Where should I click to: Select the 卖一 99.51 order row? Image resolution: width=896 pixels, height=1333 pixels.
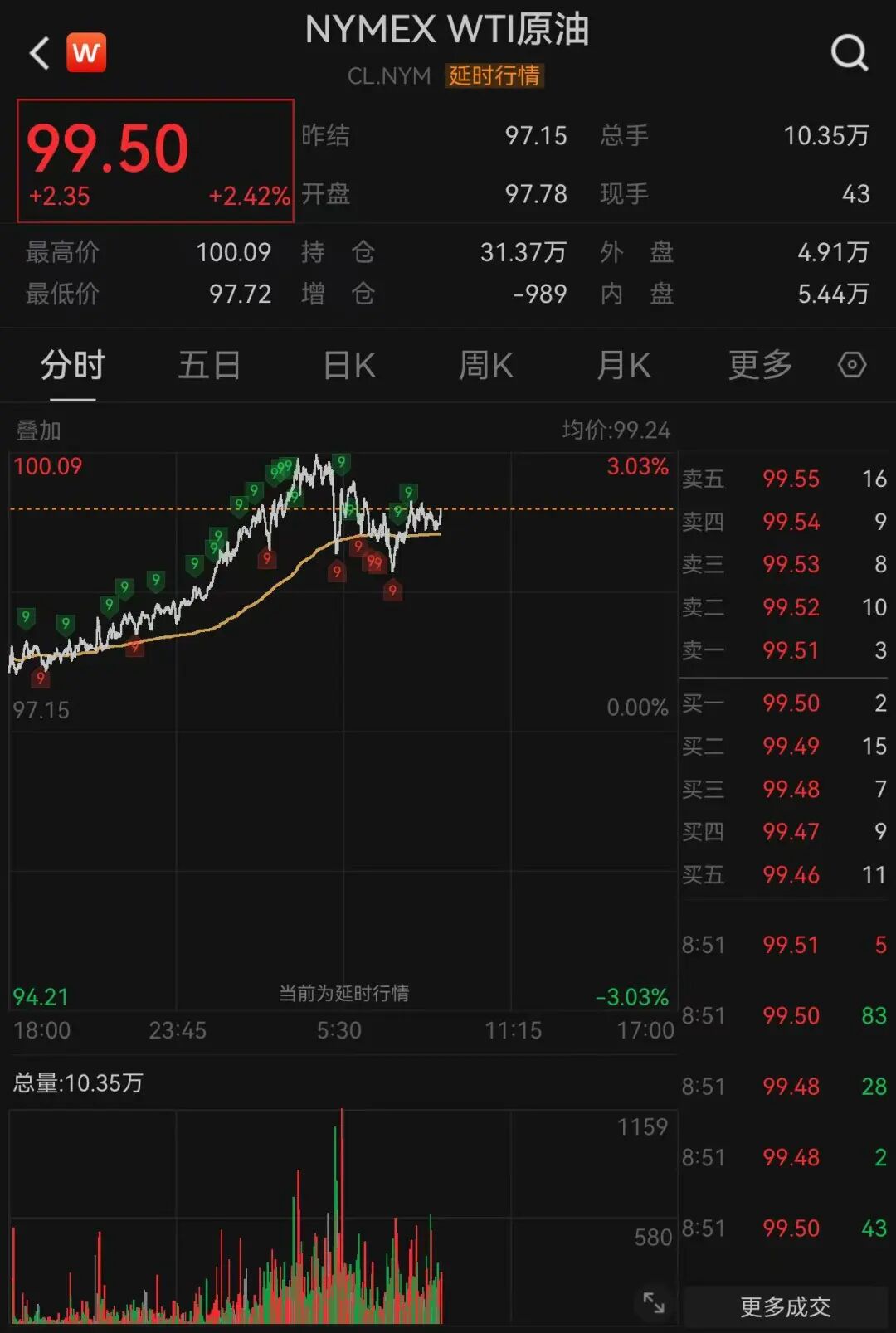pos(785,650)
